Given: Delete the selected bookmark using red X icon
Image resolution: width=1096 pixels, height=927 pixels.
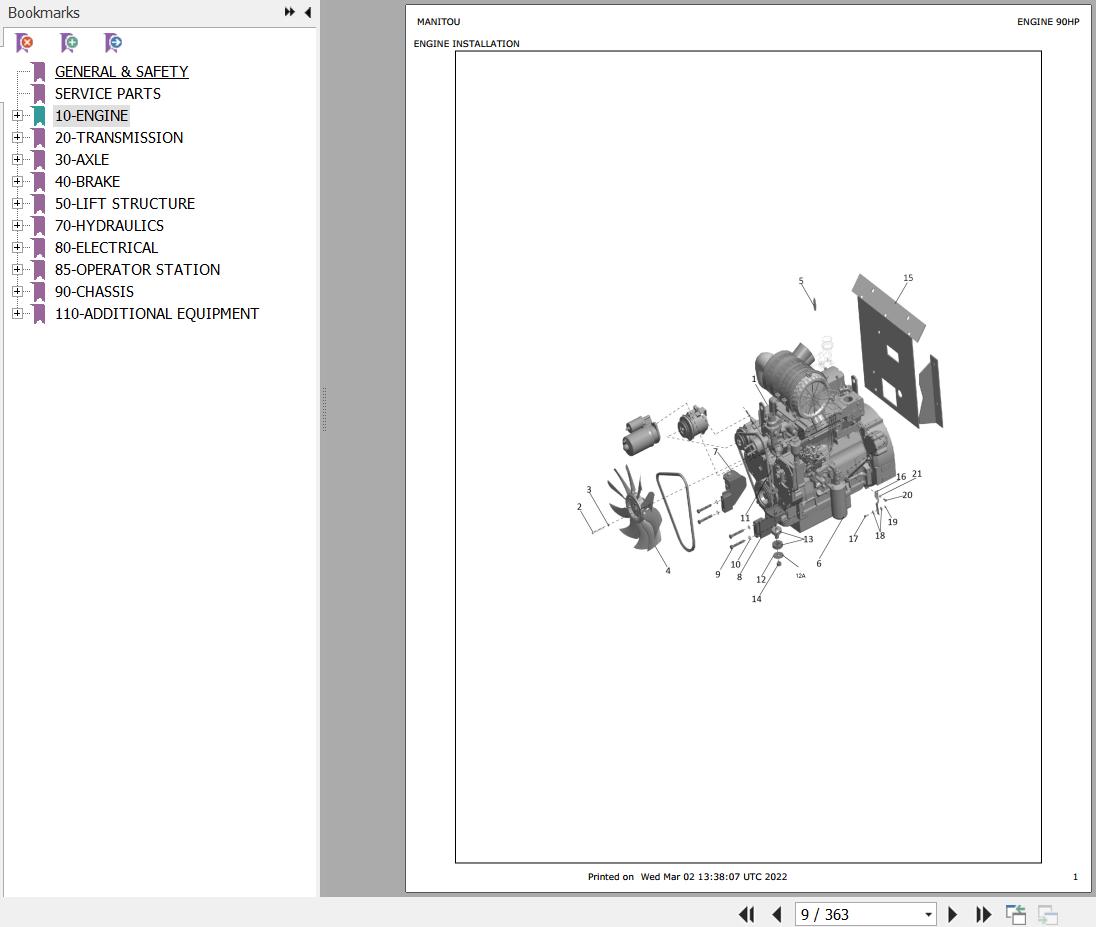Looking at the screenshot, I should [24, 43].
